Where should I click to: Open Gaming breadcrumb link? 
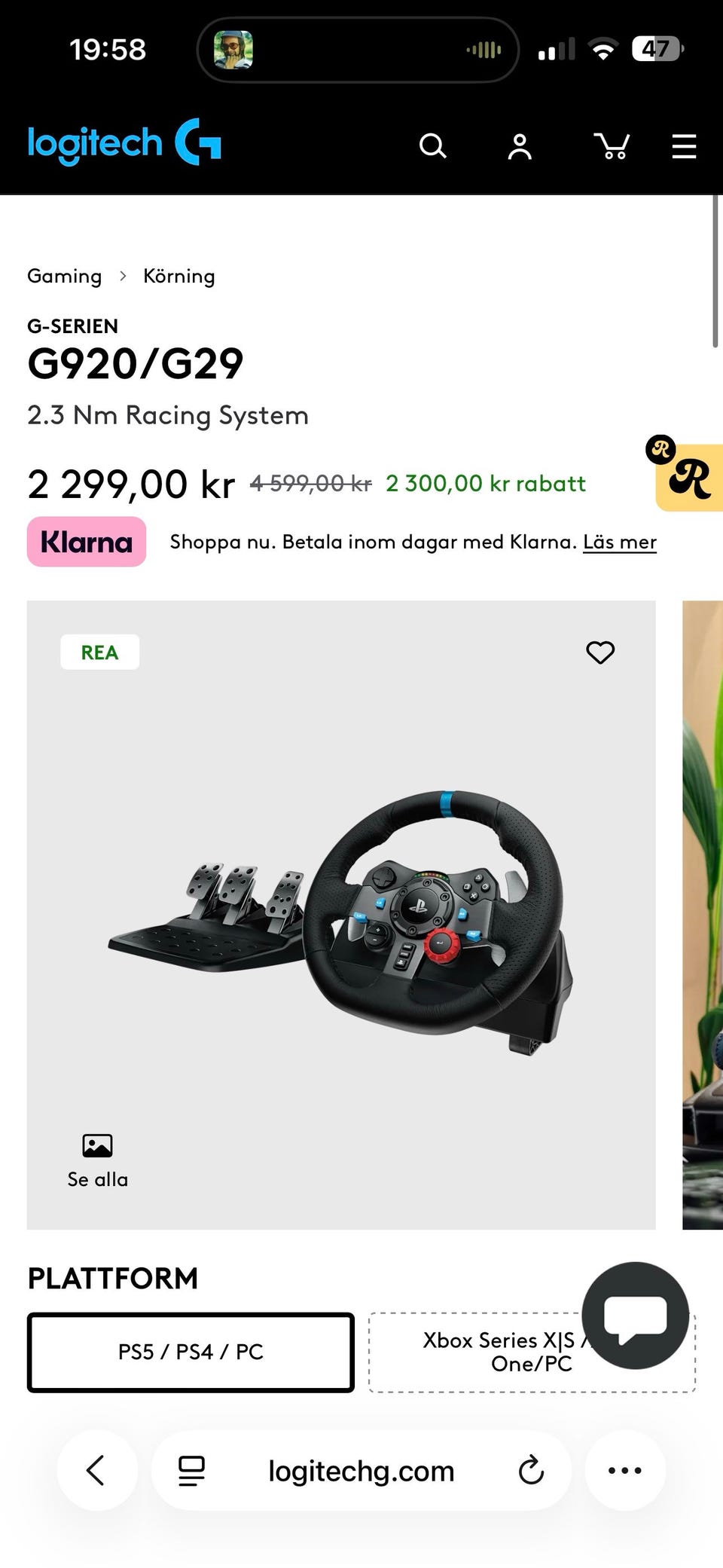pyautogui.click(x=64, y=277)
